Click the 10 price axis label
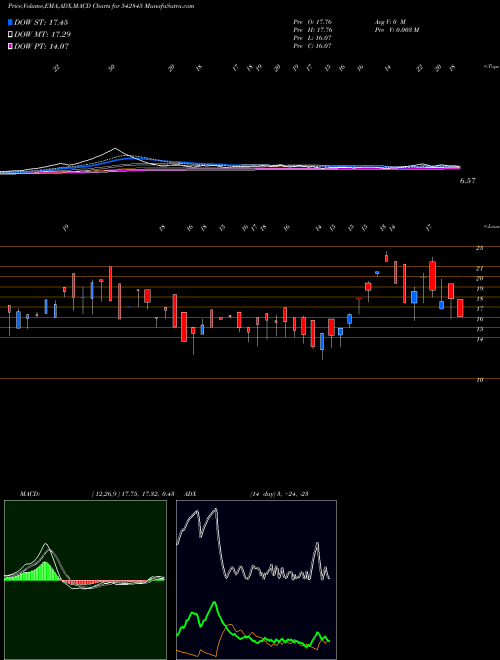The height and width of the screenshot is (660, 500). click(479, 380)
